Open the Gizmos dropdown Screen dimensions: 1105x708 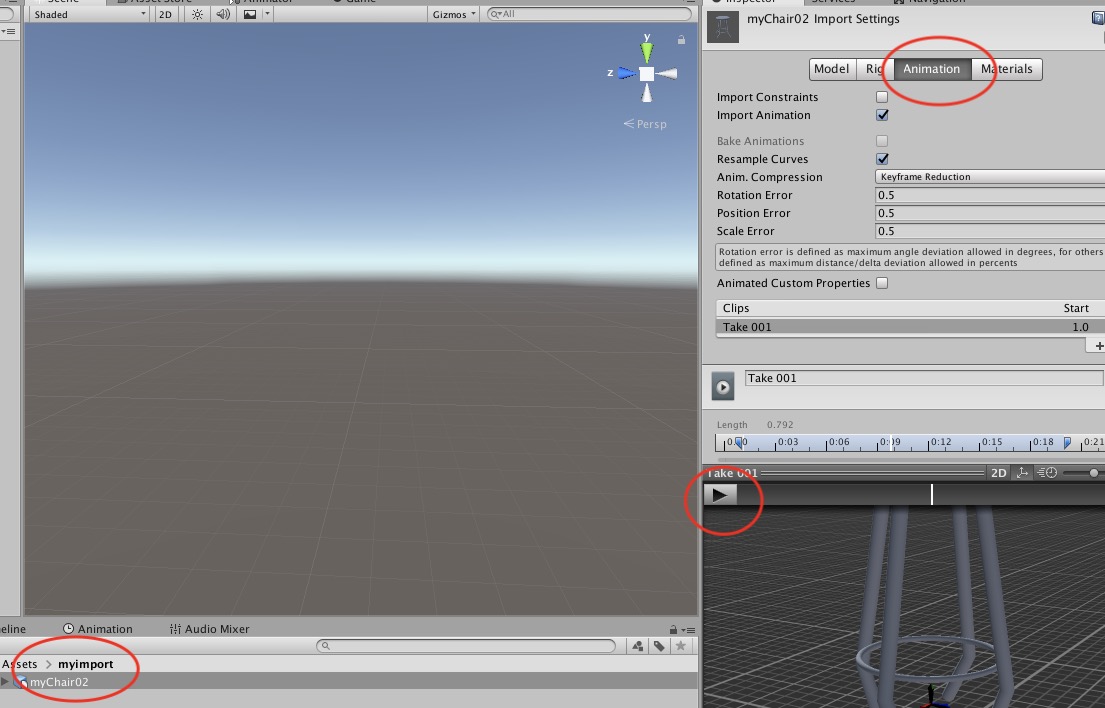click(x=453, y=14)
